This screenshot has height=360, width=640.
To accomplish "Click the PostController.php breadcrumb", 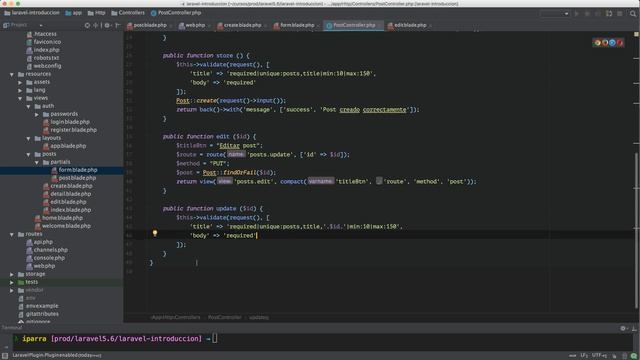I will 176,13.
